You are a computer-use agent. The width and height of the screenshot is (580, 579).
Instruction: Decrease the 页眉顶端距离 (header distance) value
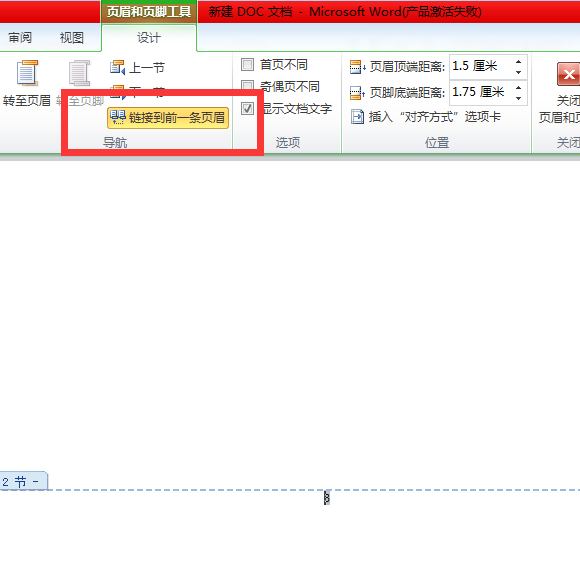(519, 73)
